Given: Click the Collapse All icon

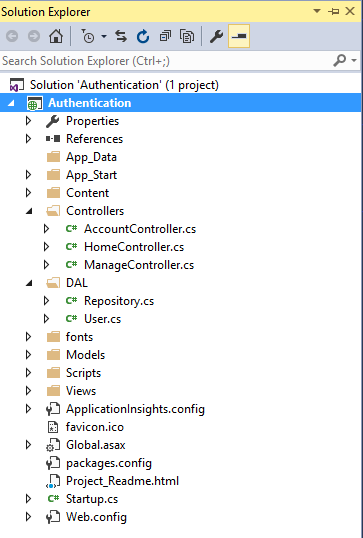Looking at the screenshot, I should tap(165, 36).
